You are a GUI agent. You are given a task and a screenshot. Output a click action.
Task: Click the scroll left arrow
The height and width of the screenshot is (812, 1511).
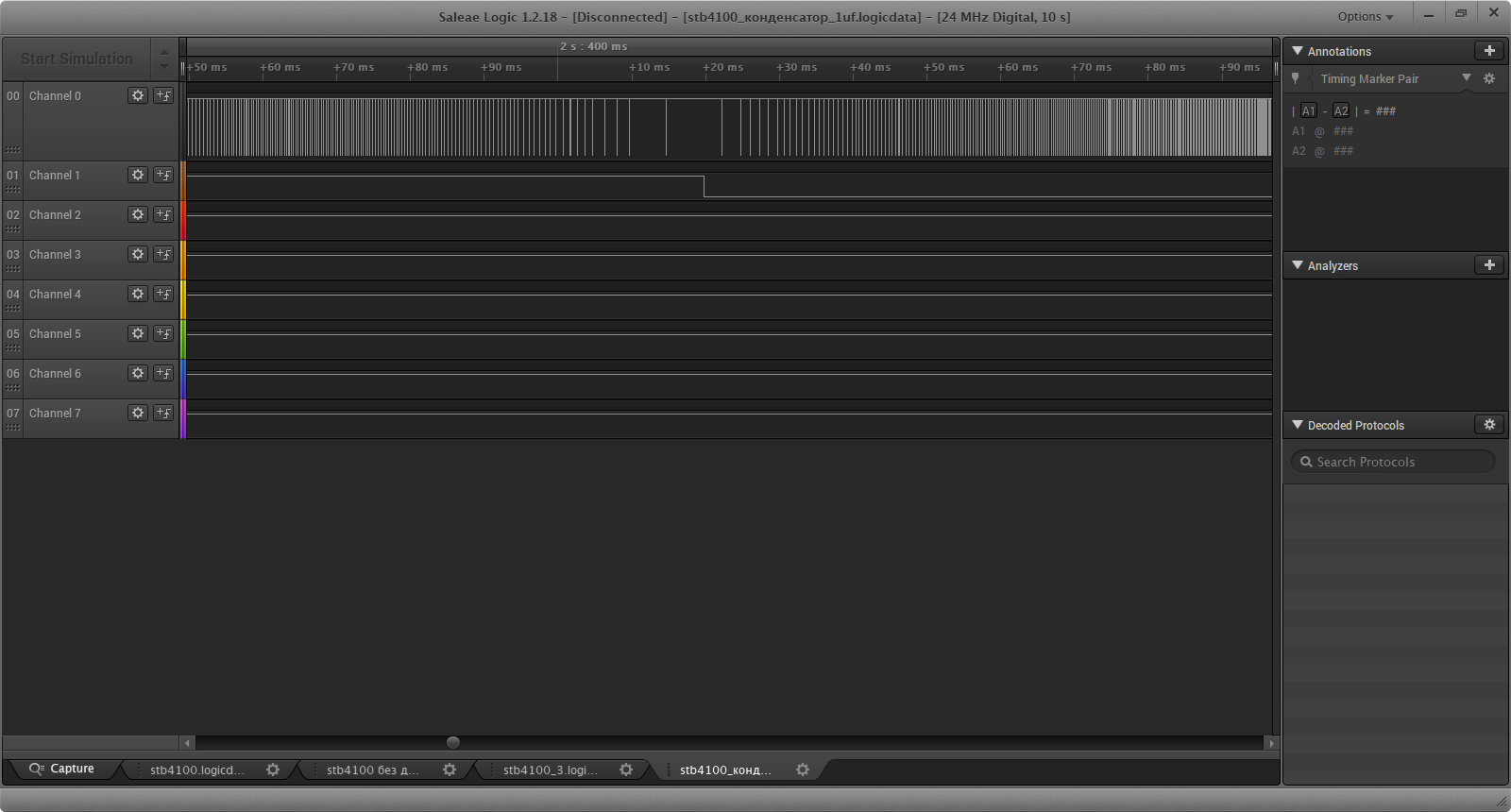coord(187,743)
